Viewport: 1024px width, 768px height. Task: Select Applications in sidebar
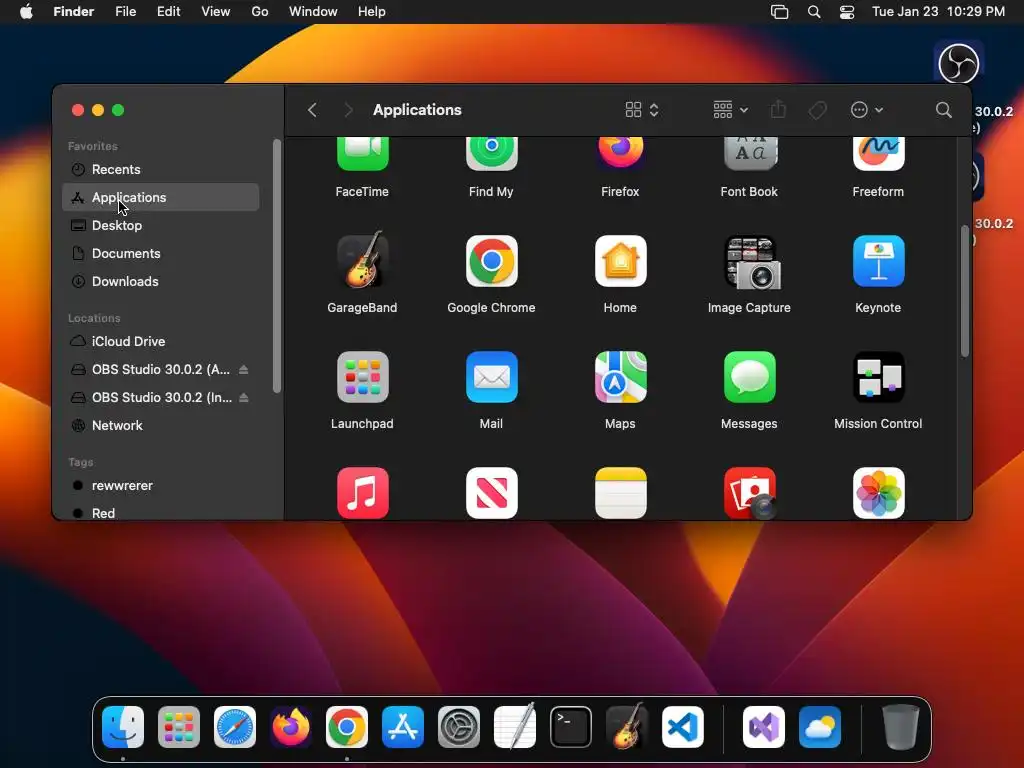click(x=161, y=197)
